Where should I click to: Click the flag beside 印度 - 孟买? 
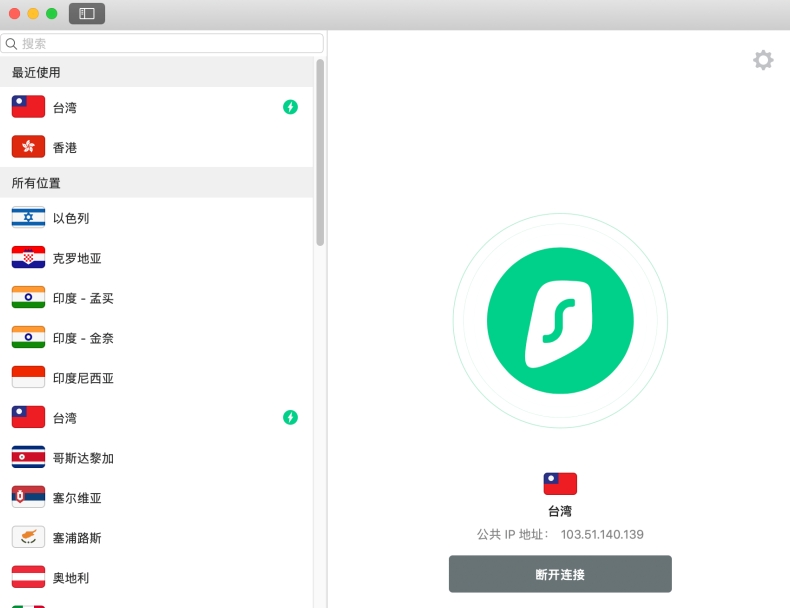(x=28, y=297)
